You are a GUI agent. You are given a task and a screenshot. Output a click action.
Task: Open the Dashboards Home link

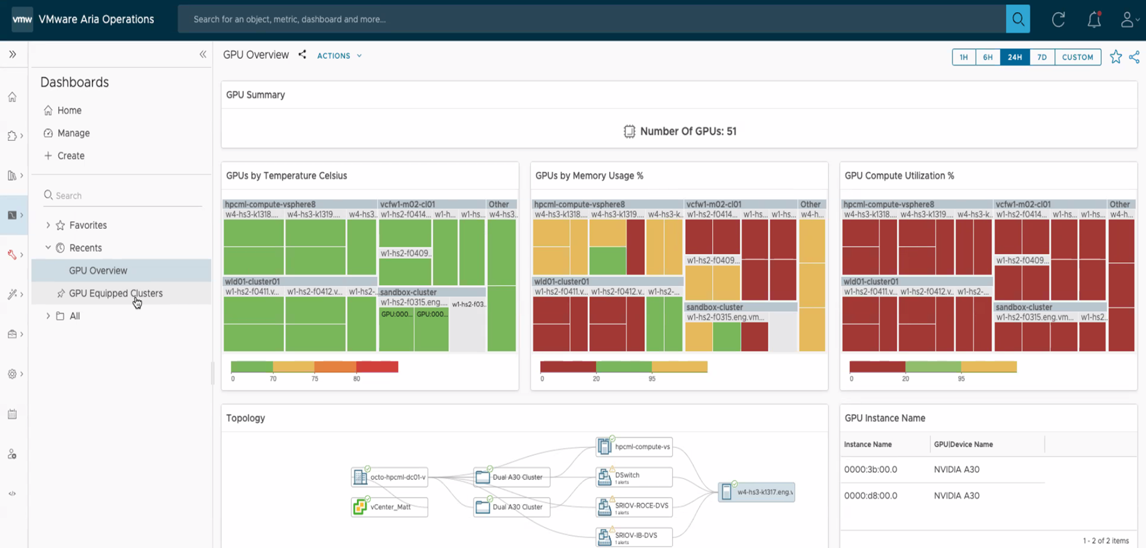69,110
